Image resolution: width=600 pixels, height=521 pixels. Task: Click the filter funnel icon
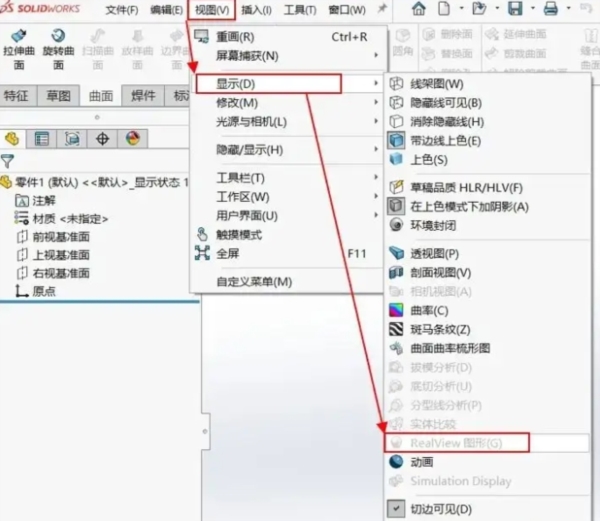click(7, 161)
